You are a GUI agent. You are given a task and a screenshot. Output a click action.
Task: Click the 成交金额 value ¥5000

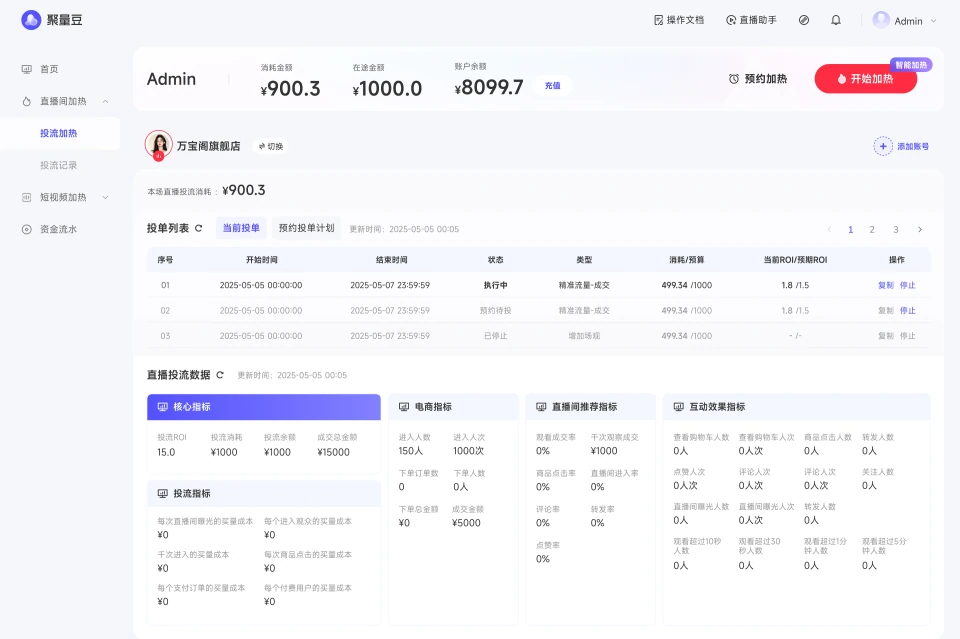[466, 523]
